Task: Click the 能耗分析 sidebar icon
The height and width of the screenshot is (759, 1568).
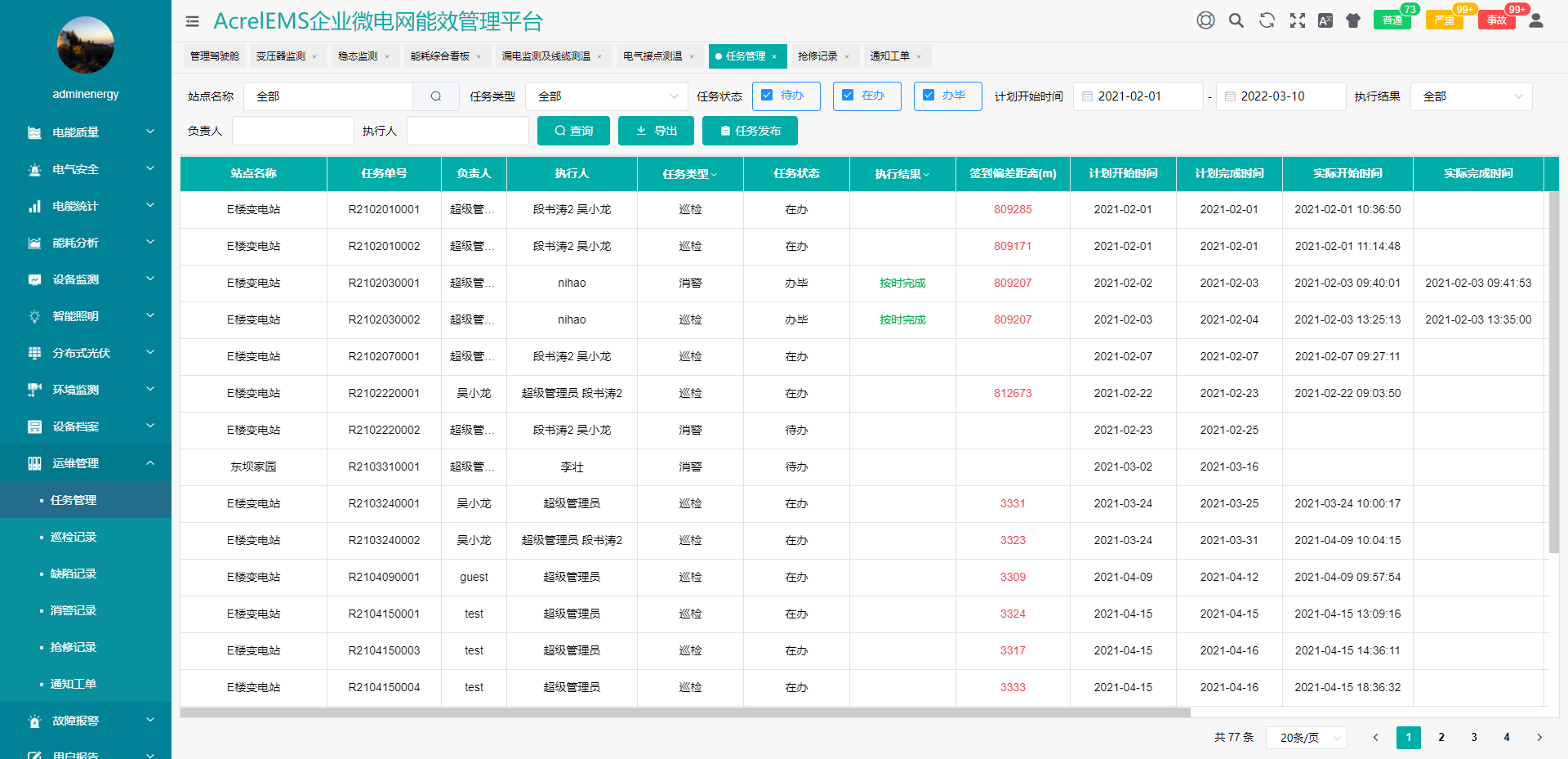Action: click(x=34, y=243)
